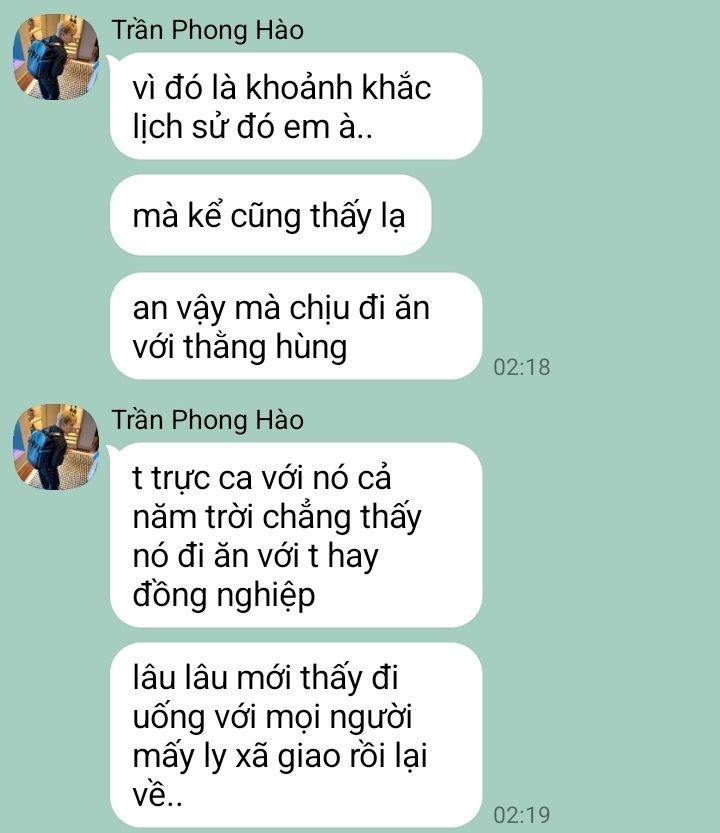This screenshot has width=720, height=833.
Task: Click the 02:19 timestamp
Action: (x=521, y=815)
